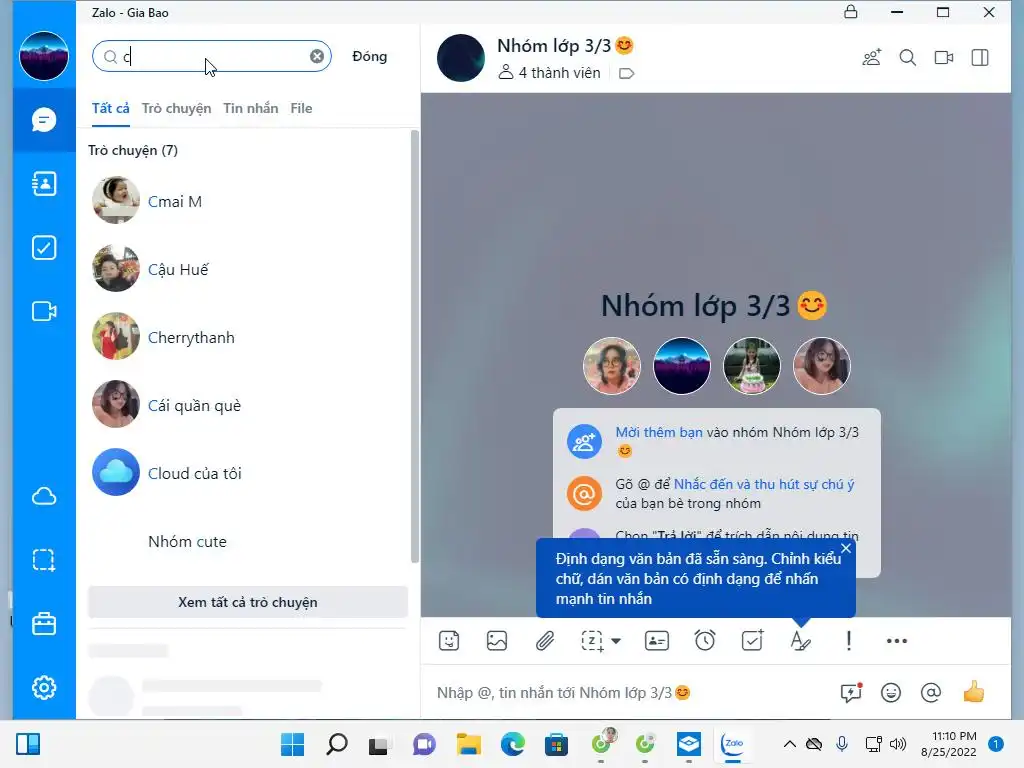Expand the screen capture dropdown arrow

(x=616, y=641)
